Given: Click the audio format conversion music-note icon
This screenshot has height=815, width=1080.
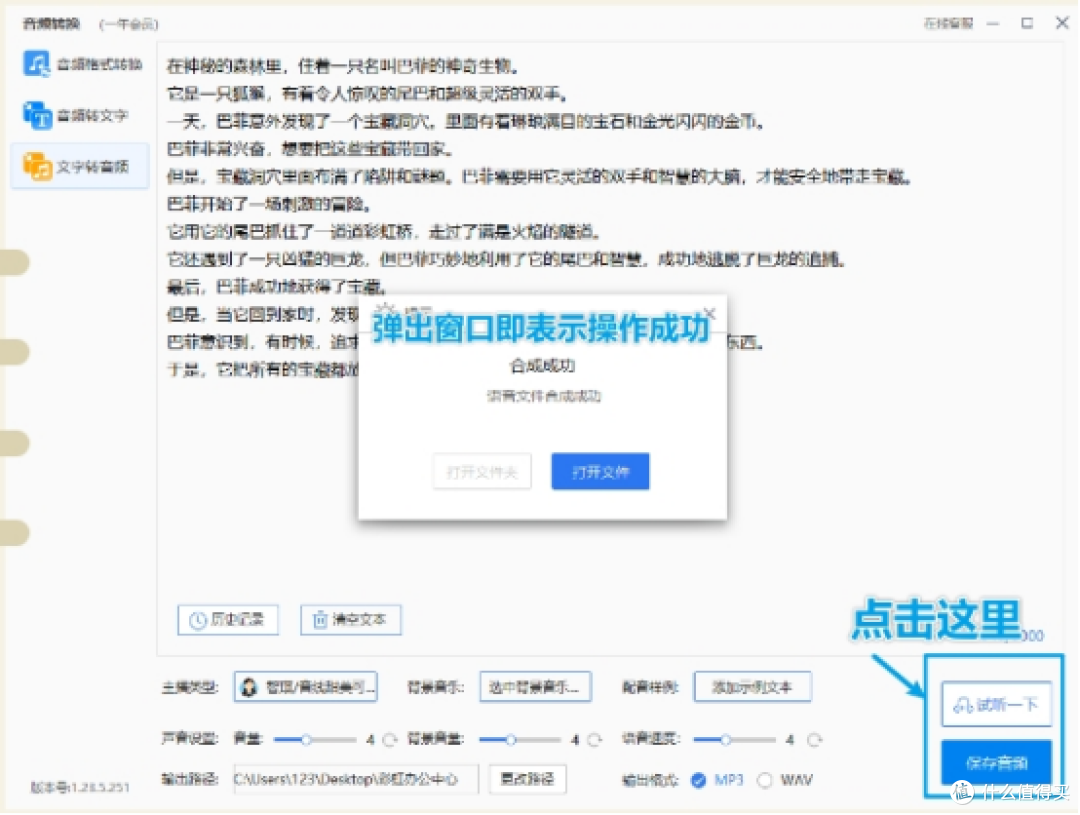Looking at the screenshot, I should click(x=37, y=63).
